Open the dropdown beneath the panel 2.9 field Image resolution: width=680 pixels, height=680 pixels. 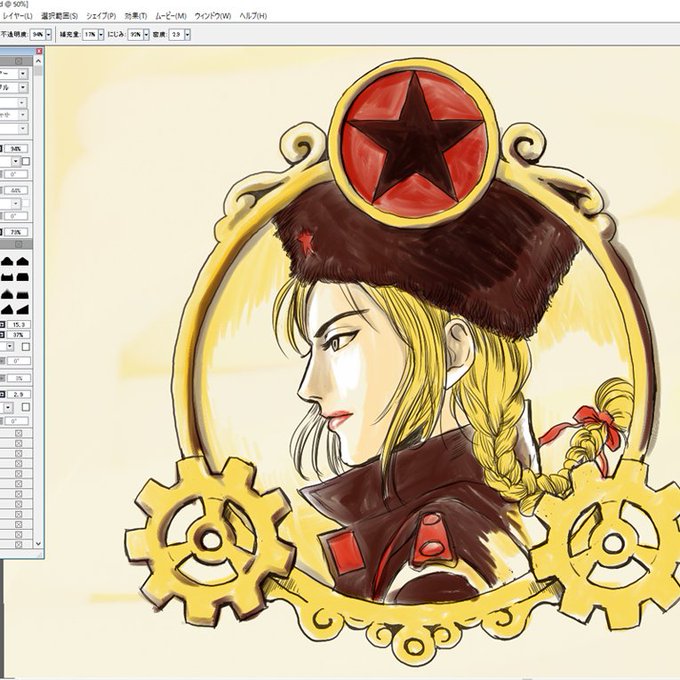click(x=9, y=407)
